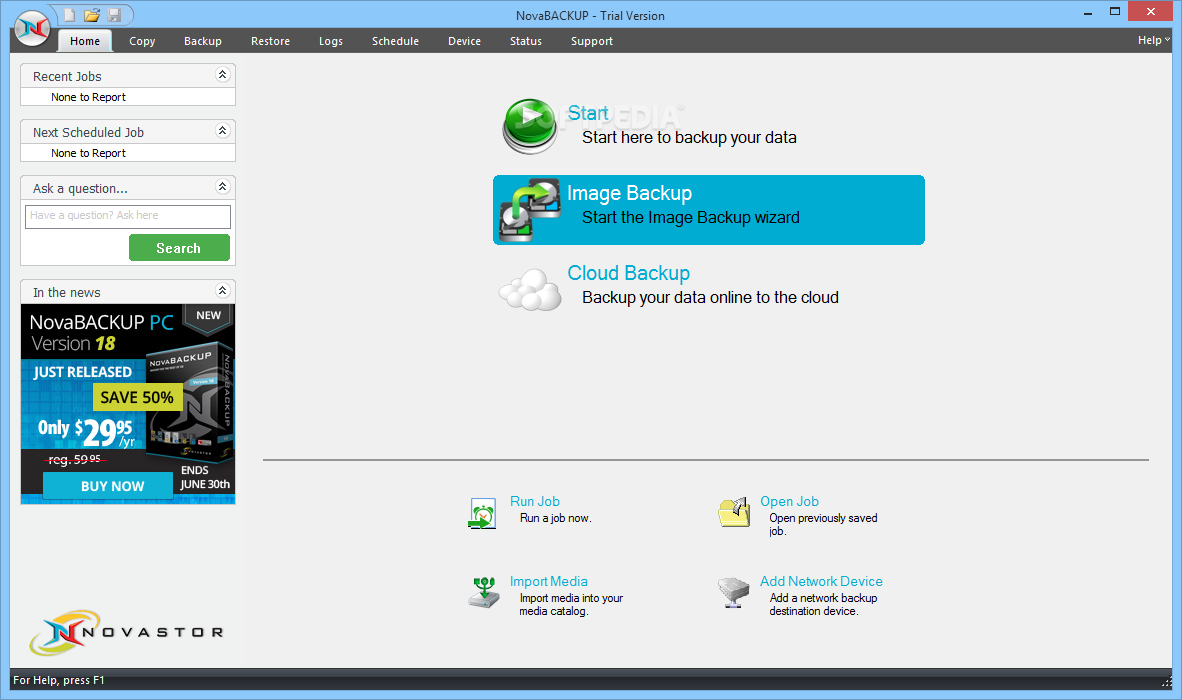This screenshot has height=700, width=1182.
Task: Open the Support tab
Action: click(592, 41)
